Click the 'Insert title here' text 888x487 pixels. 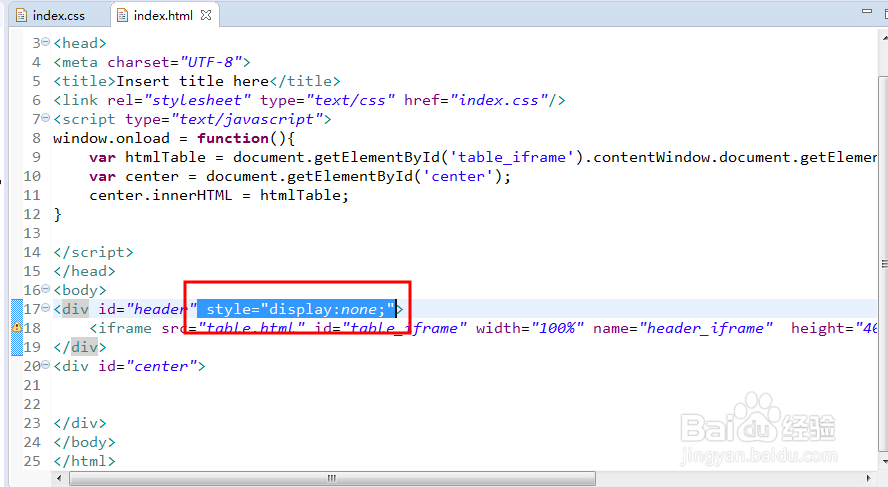(x=193, y=81)
